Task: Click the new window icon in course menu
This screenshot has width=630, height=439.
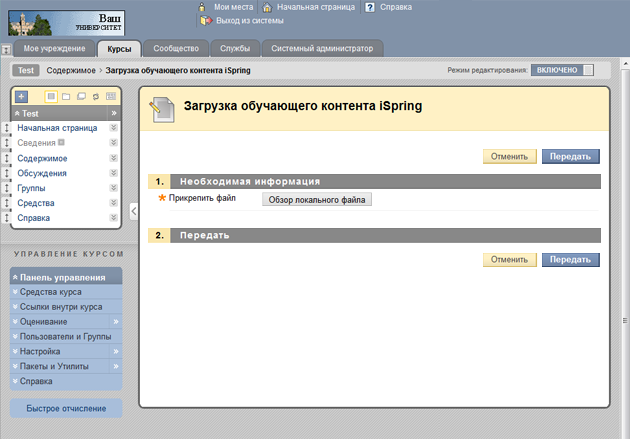Action: coord(81,96)
